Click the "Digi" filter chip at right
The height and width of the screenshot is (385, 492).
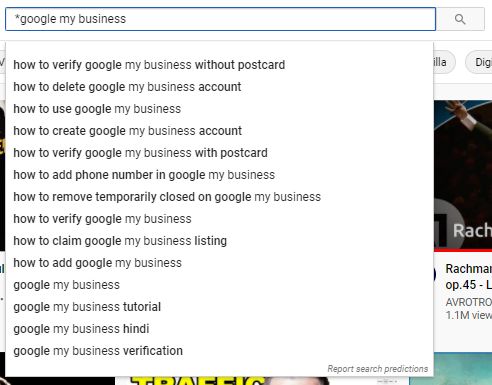coord(479,62)
